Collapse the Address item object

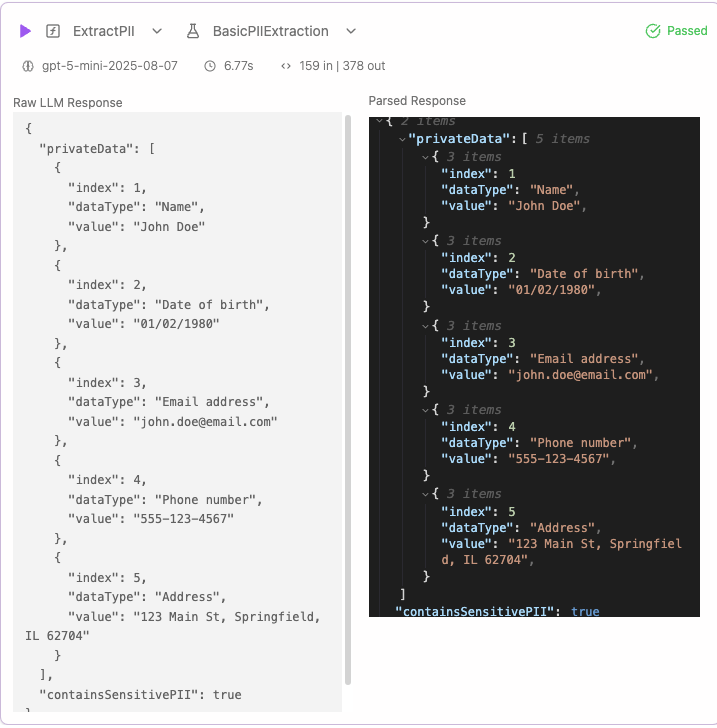pos(426,494)
